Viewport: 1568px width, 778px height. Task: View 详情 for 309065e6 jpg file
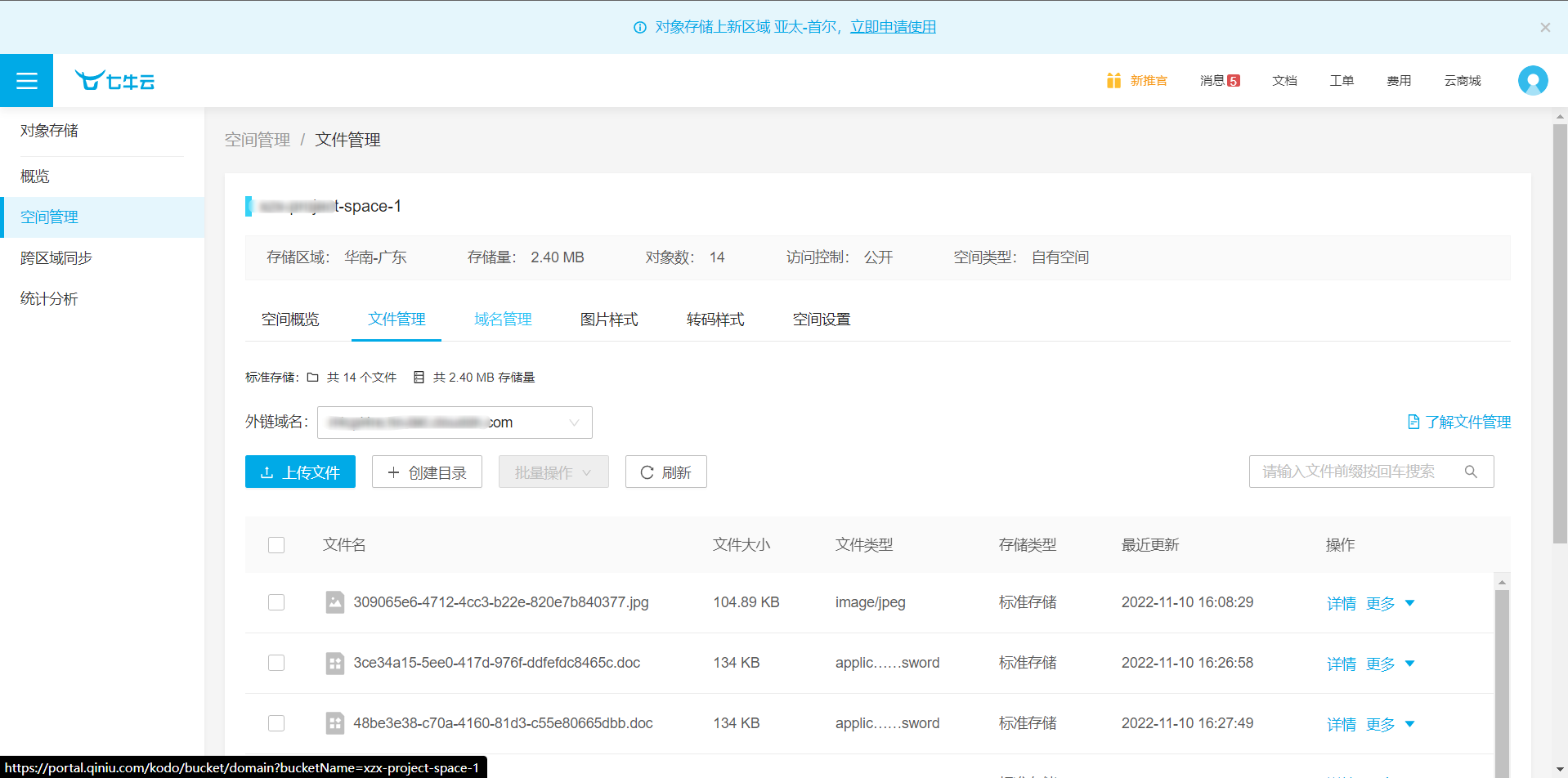coord(1342,603)
